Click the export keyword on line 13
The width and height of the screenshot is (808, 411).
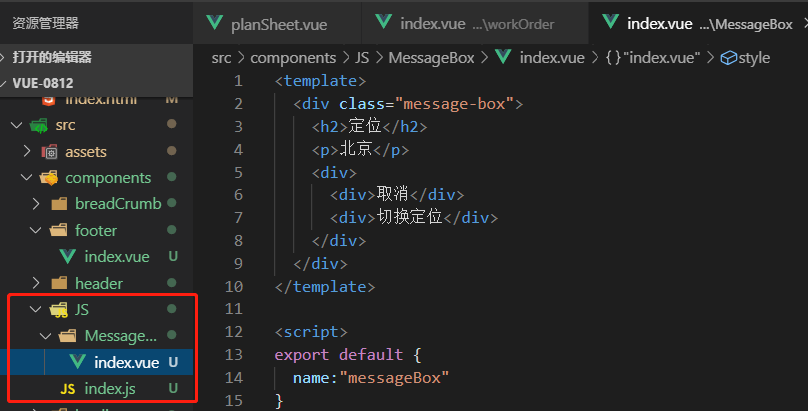[x=301, y=355]
